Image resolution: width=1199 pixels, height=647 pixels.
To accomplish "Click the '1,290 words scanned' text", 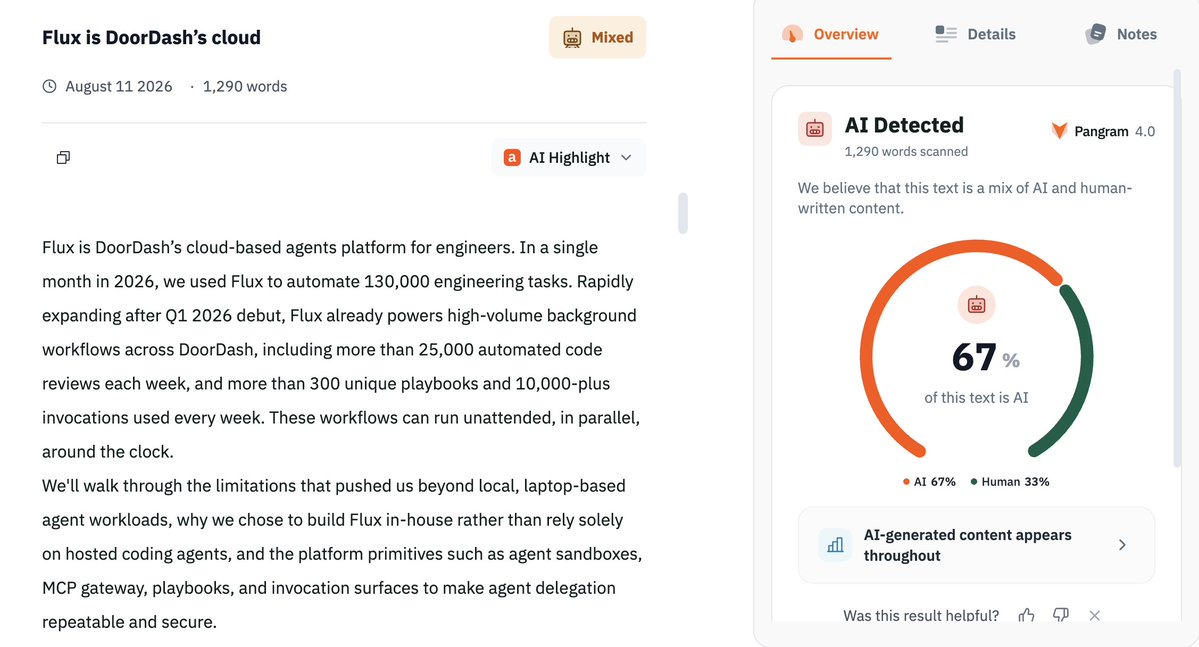I will pos(906,151).
